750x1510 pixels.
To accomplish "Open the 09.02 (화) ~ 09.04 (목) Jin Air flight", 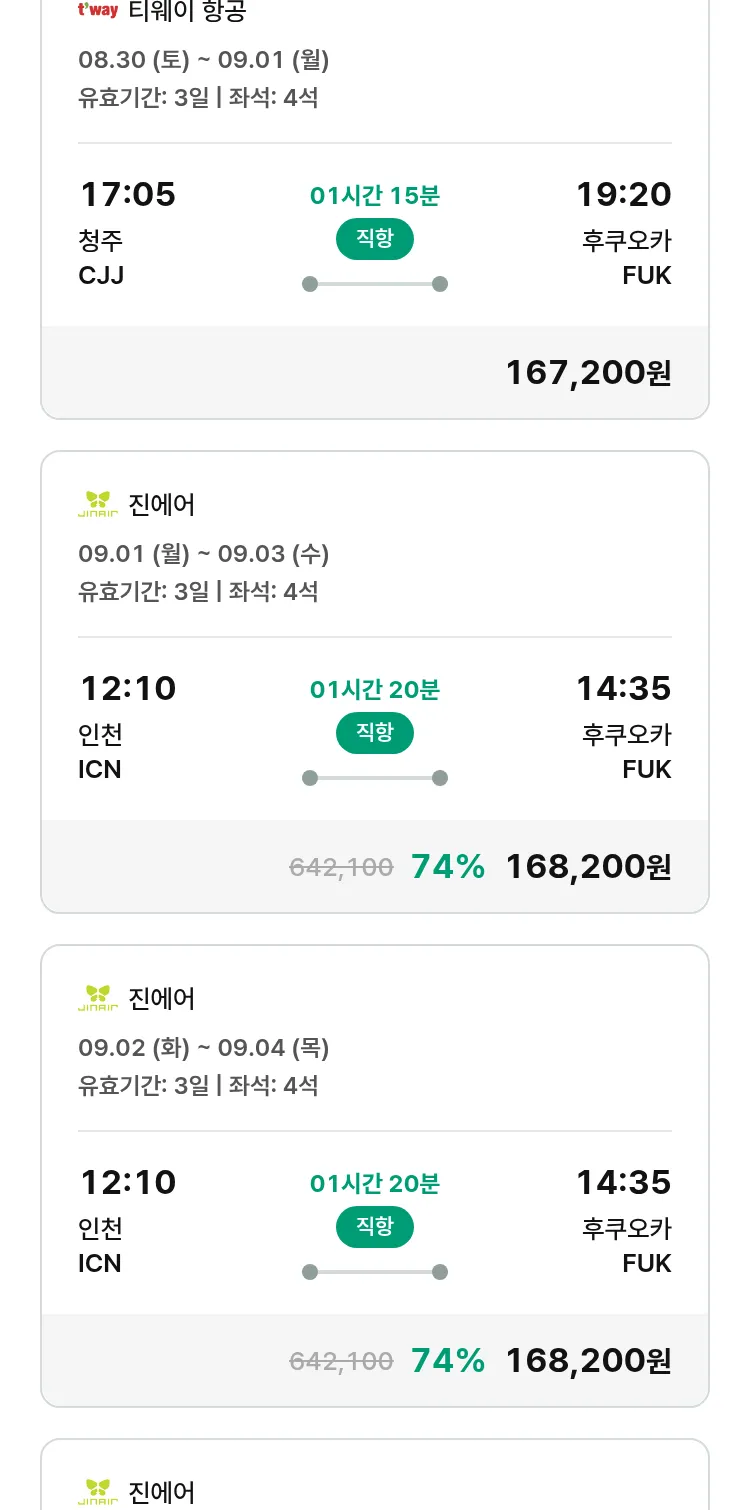I will pyautogui.click(x=204, y=1048).
